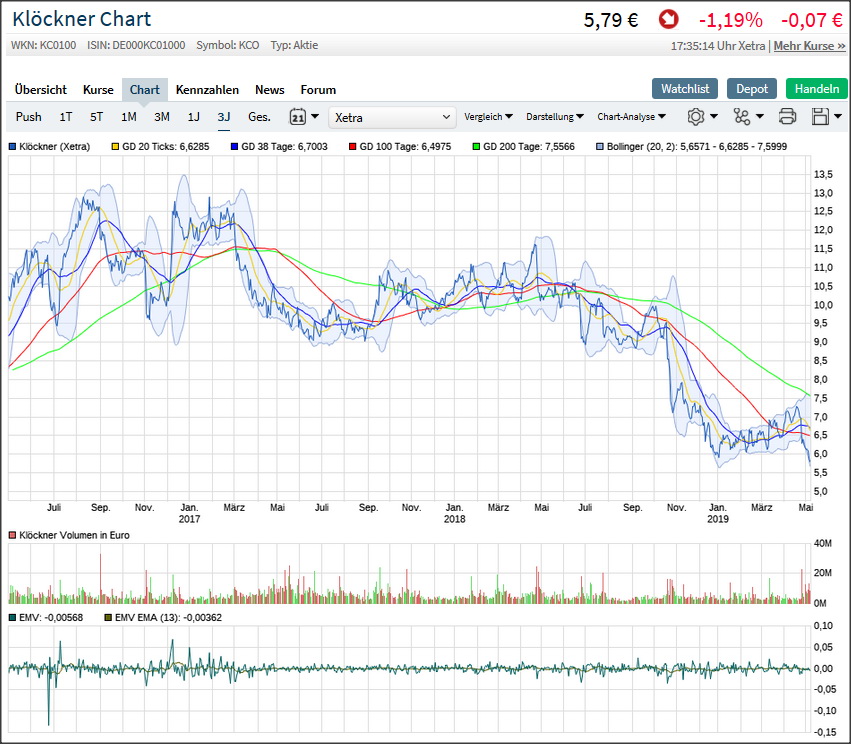Open the calendar date range picker icon
Image resolution: width=851 pixels, height=744 pixels.
[x=297, y=117]
